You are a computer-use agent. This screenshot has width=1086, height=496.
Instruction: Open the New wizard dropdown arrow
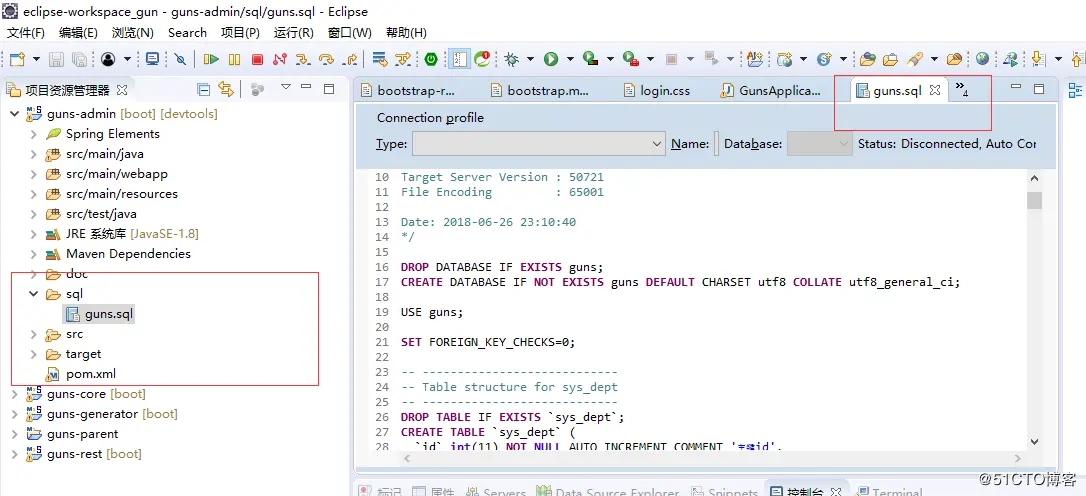[36, 60]
